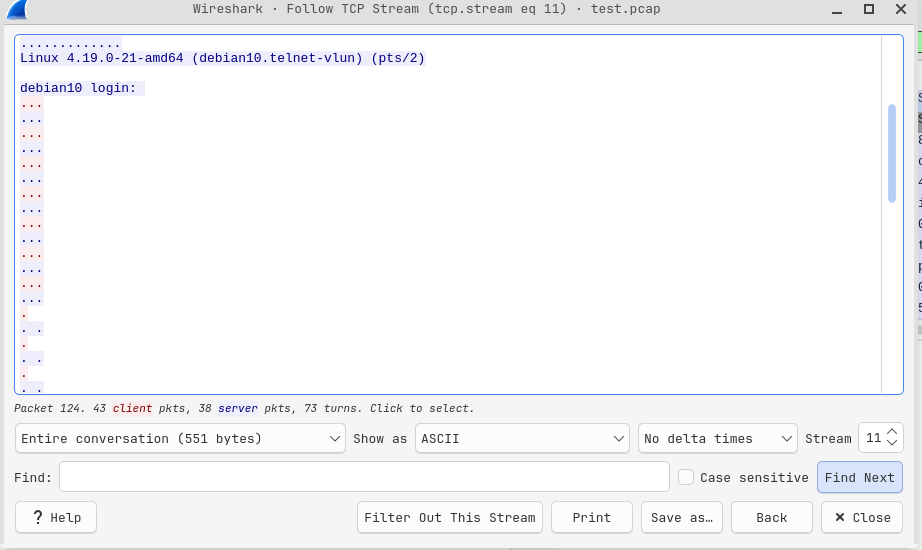Increment the Stream number with up arrow
Viewport: 922px width, 550px height.
[891, 432]
